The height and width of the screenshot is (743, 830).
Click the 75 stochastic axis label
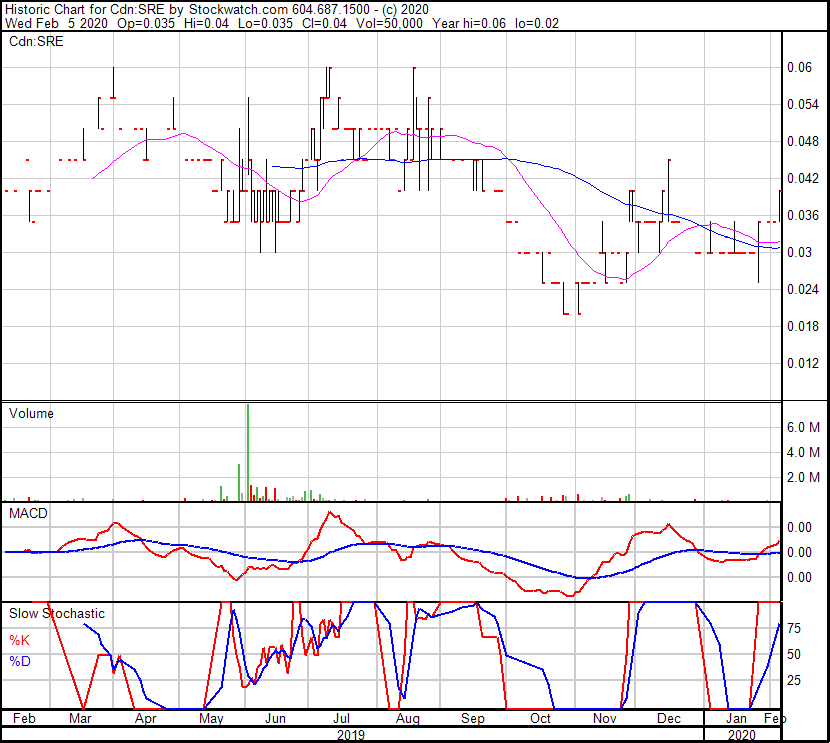(x=794, y=629)
